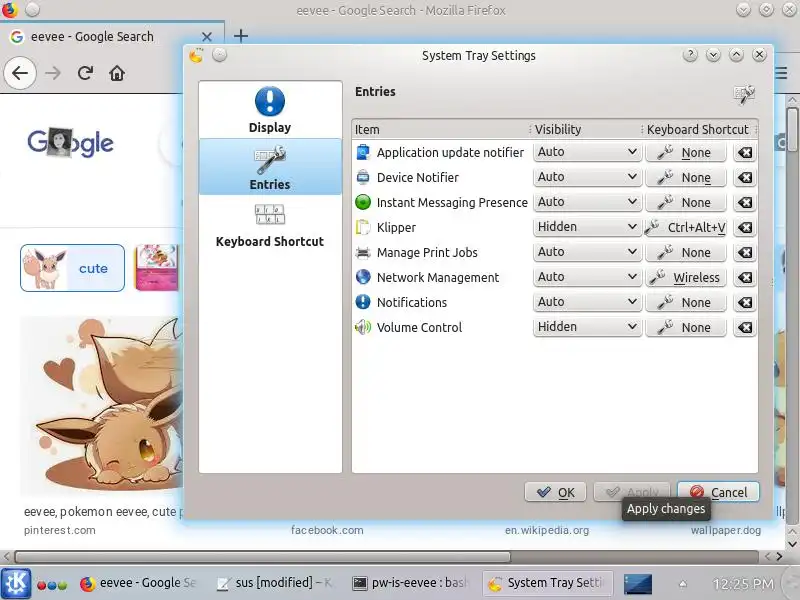The width and height of the screenshot is (800, 600).
Task: Sort by the Visibility column header
Action: pyautogui.click(x=586, y=130)
